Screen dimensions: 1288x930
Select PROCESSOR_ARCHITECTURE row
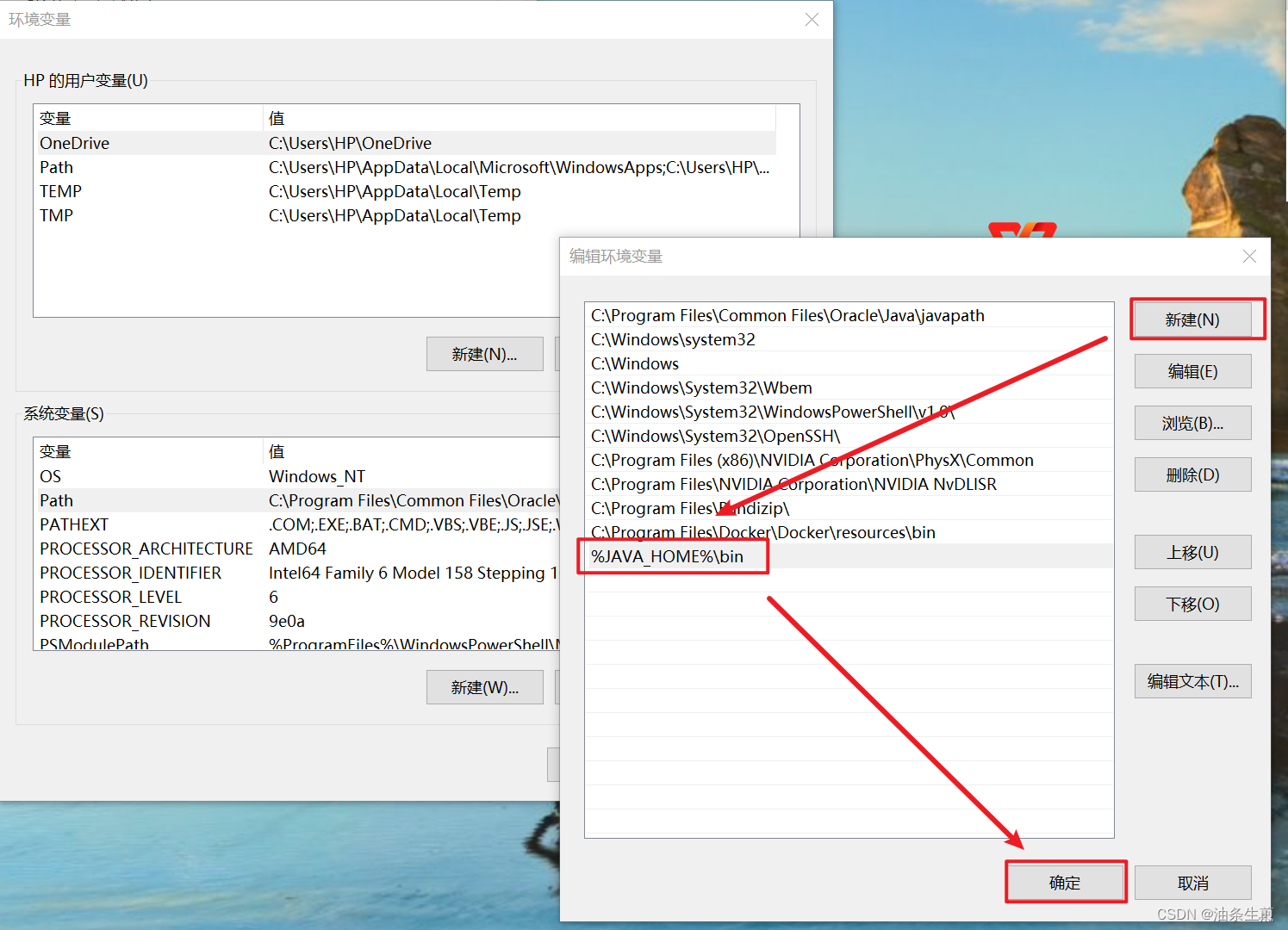click(x=297, y=549)
